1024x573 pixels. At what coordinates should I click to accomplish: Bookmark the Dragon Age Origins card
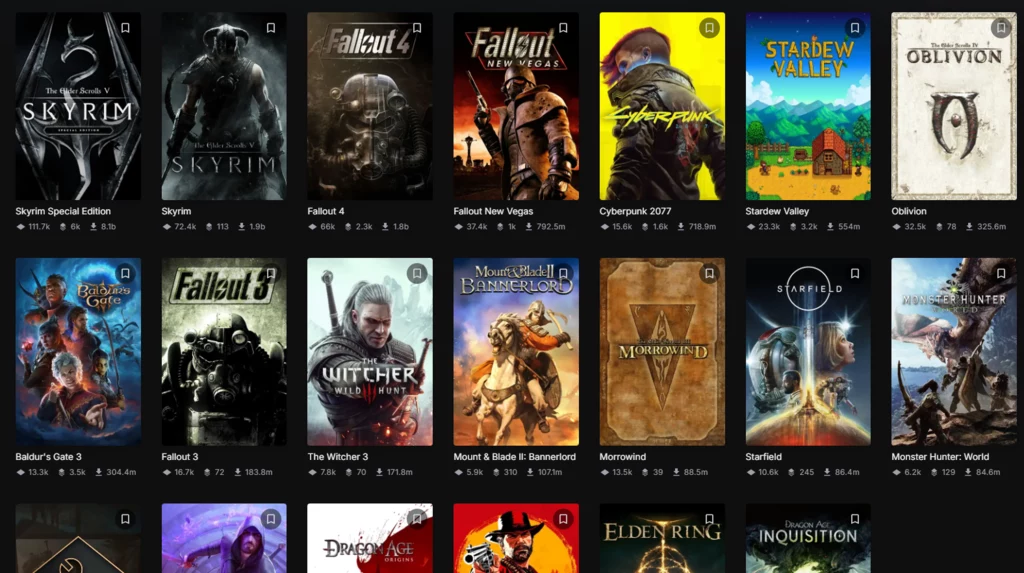point(417,519)
